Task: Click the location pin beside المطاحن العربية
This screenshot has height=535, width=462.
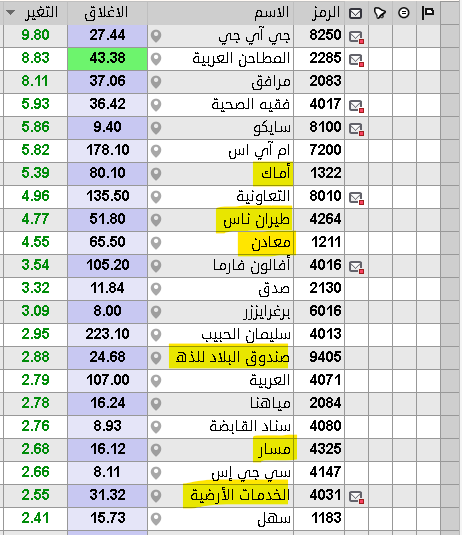Action: click(x=156, y=59)
